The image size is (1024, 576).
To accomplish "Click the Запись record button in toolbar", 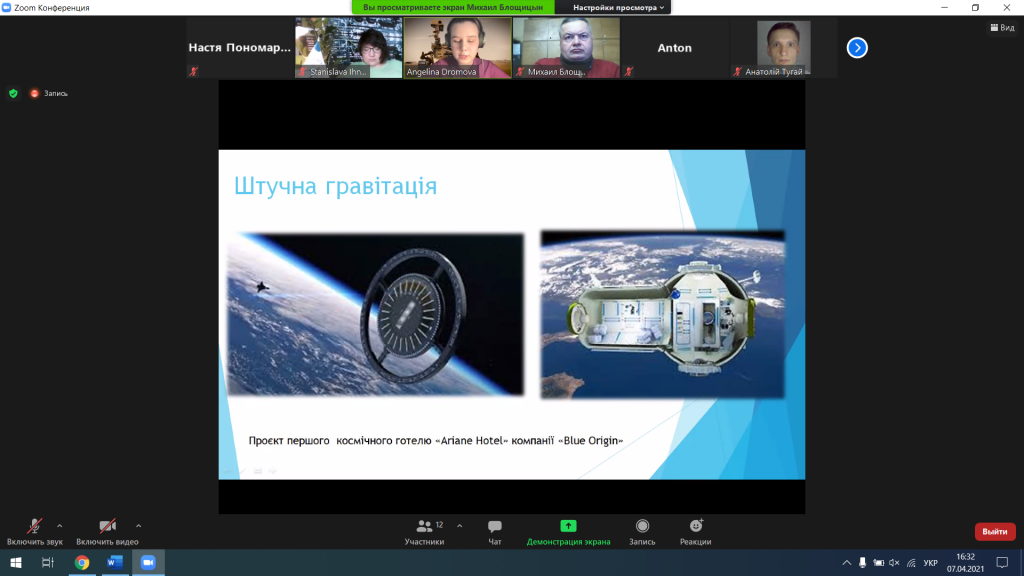I will coord(642,532).
